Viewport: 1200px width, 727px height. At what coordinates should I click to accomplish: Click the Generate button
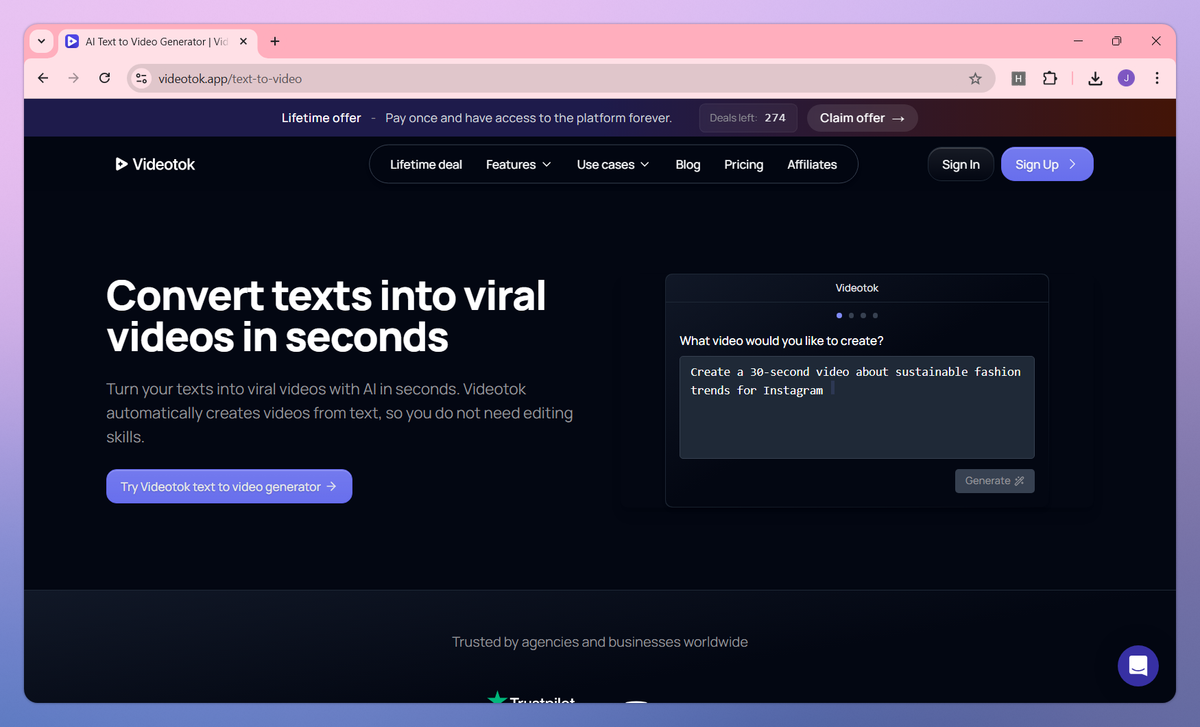(x=995, y=481)
